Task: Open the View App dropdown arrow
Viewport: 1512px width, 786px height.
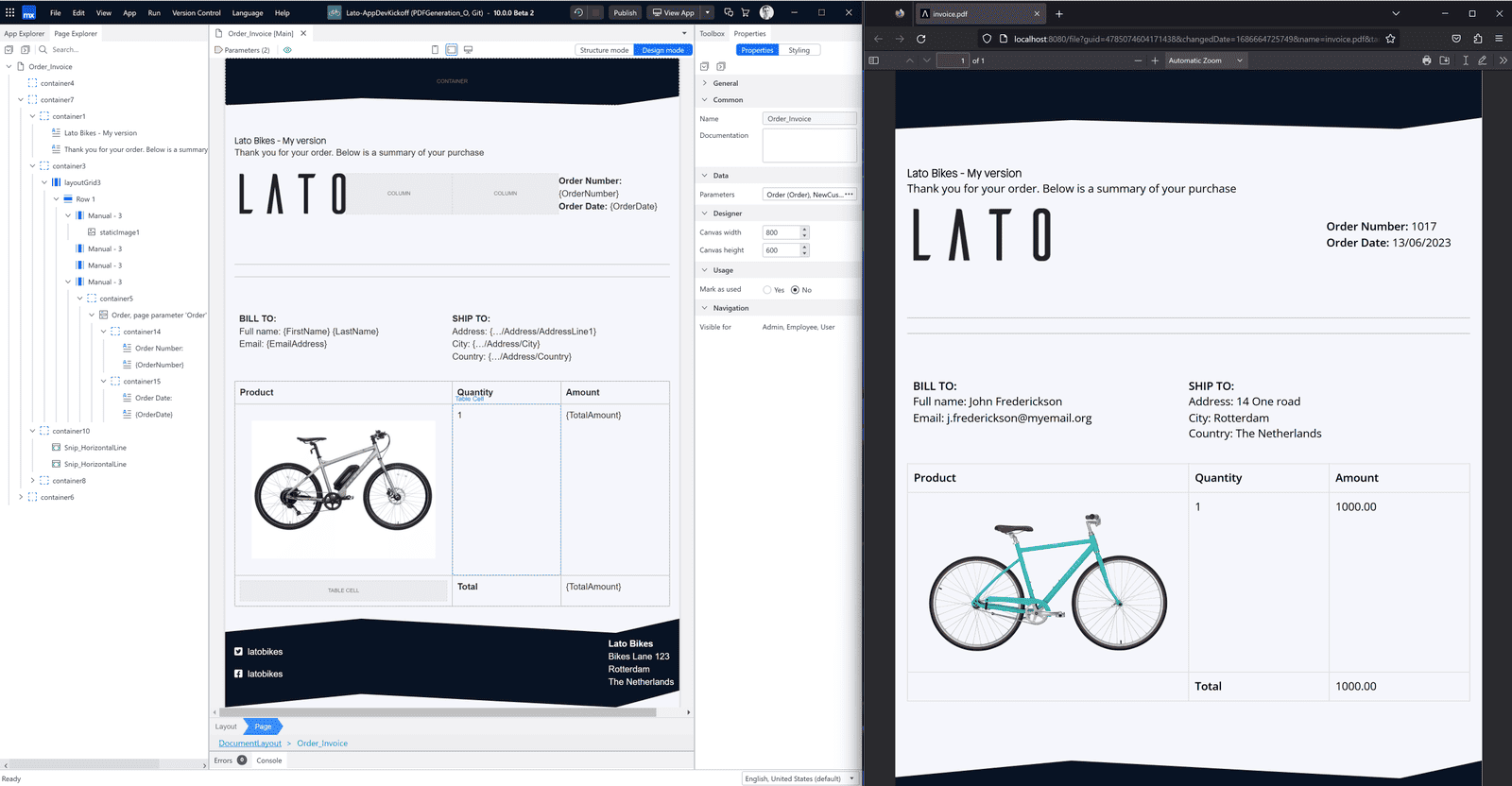Action: pos(706,12)
